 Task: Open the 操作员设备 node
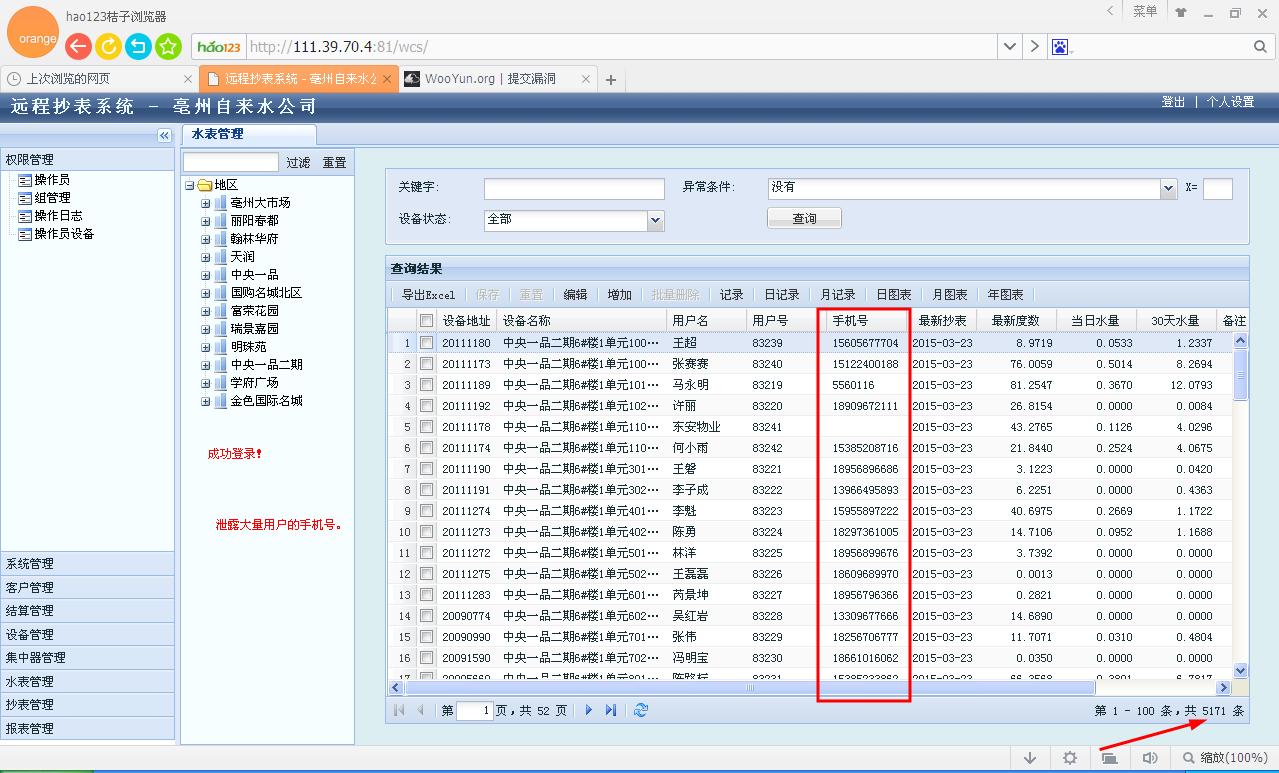pyautogui.click(x=64, y=234)
